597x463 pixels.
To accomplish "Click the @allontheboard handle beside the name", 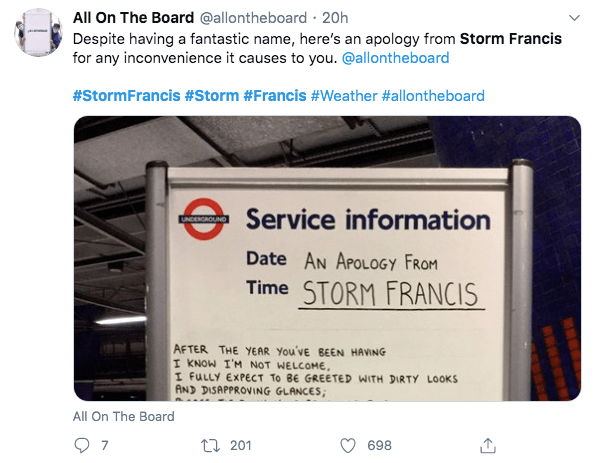I will 253,18.
